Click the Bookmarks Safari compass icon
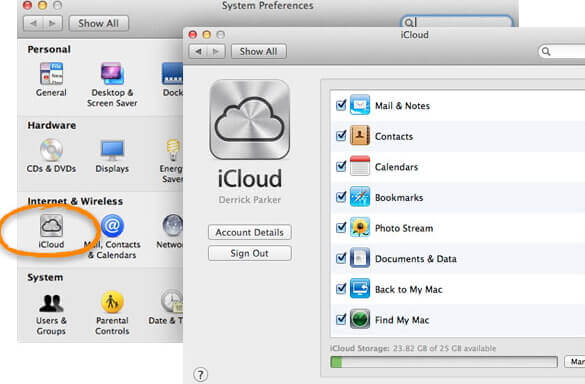The height and width of the screenshot is (384, 585). tap(360, 197)
